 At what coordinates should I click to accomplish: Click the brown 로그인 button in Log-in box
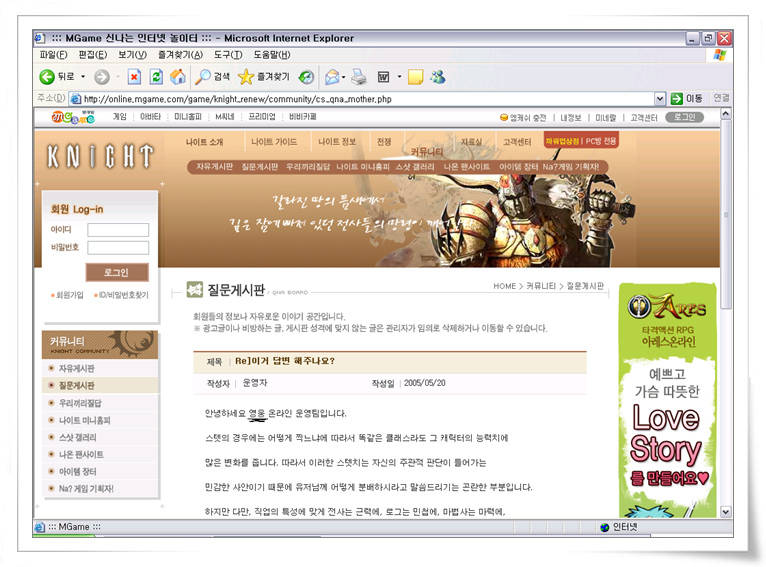click(x=117, y=272)
